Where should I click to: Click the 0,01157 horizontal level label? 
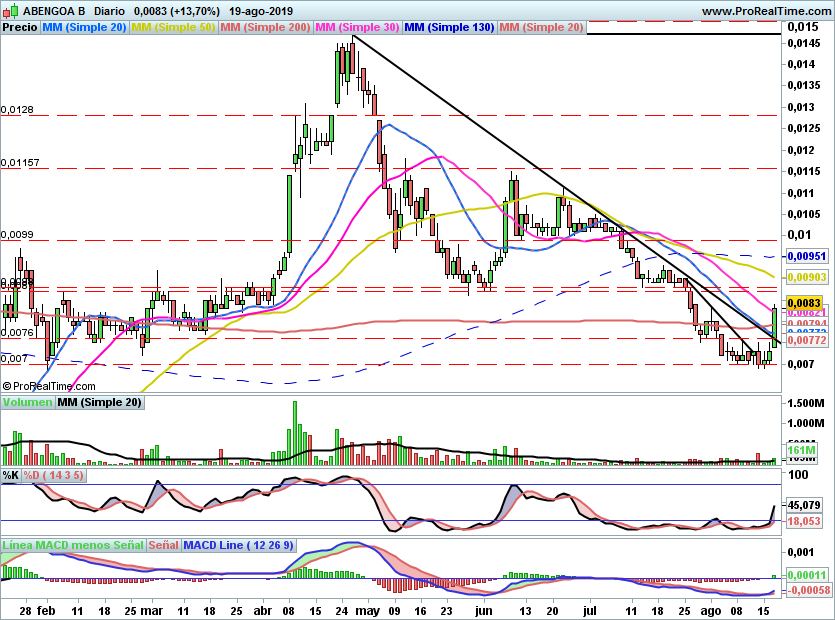click(20, 163)
